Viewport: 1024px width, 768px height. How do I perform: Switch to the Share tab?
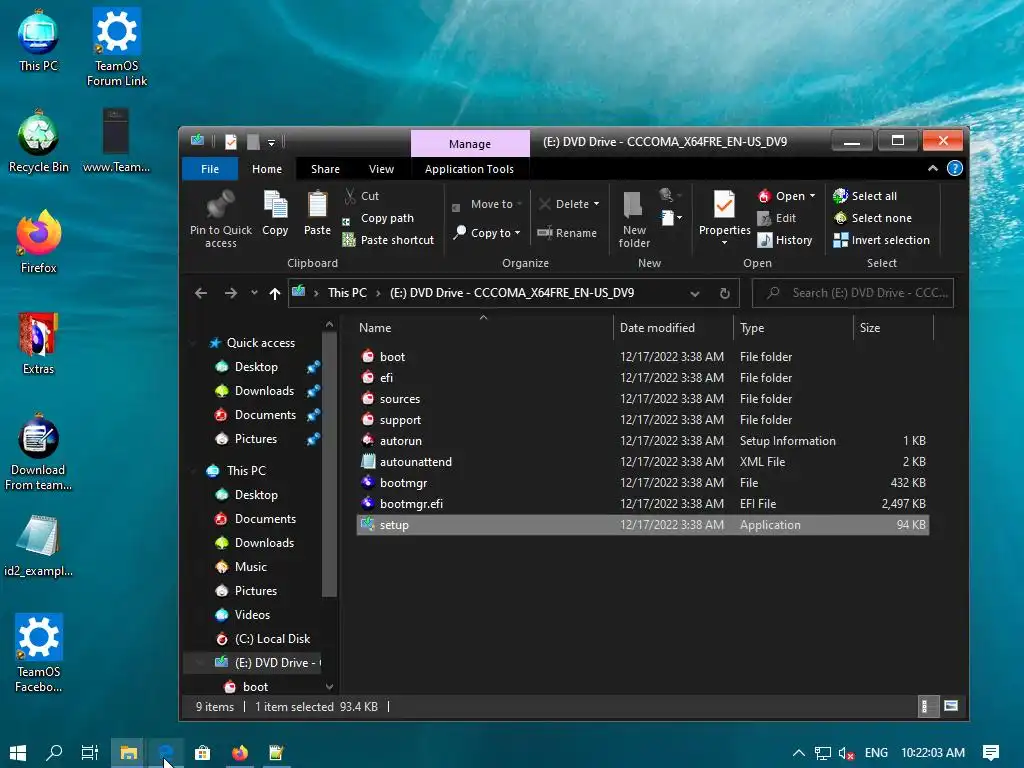(325, 168)
